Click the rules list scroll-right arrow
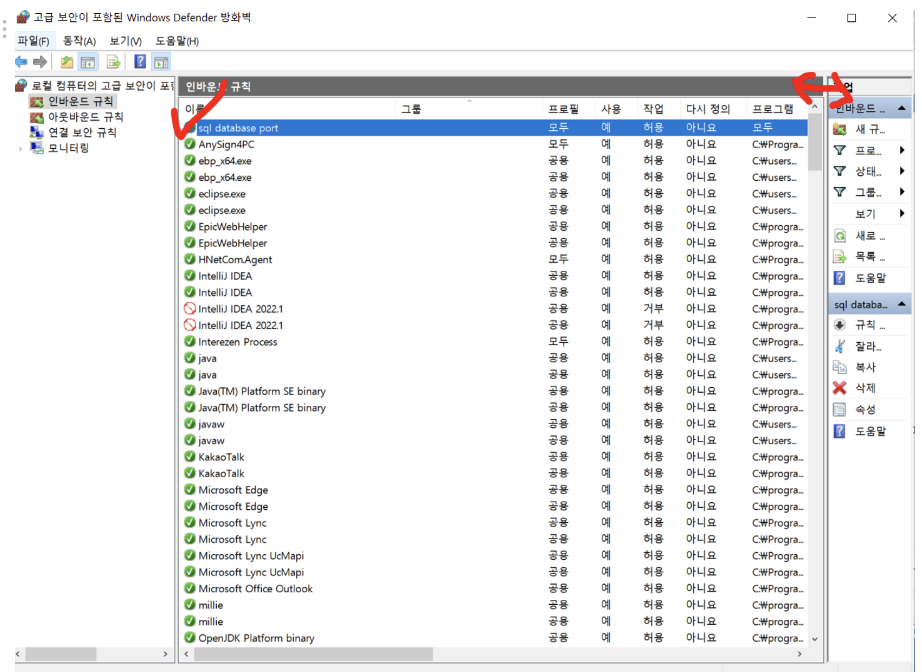The image size is (922, 672). coord(799,654)
